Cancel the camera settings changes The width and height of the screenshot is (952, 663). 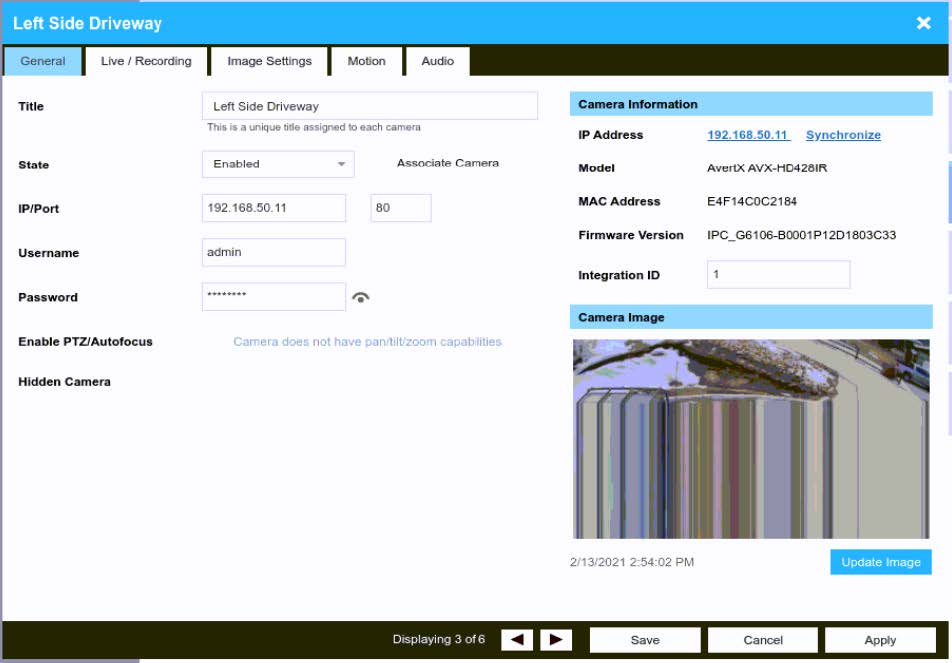[x=763, y=640]
